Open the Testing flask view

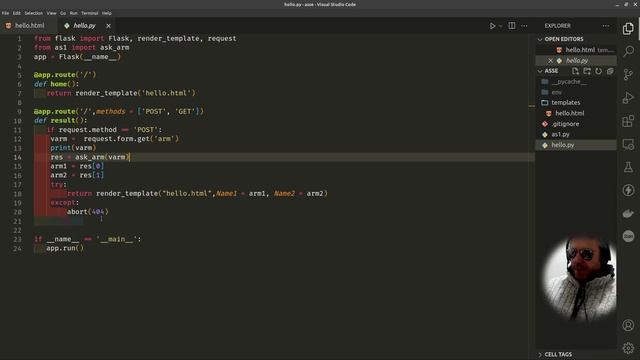(x=628, y=167)
